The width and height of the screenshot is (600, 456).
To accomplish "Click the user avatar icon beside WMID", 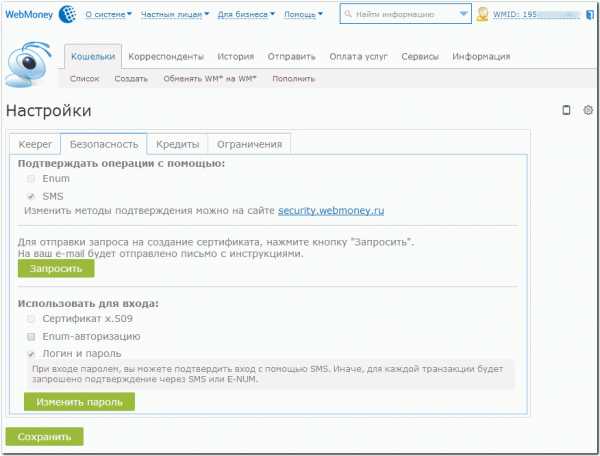I will point(482,15).
